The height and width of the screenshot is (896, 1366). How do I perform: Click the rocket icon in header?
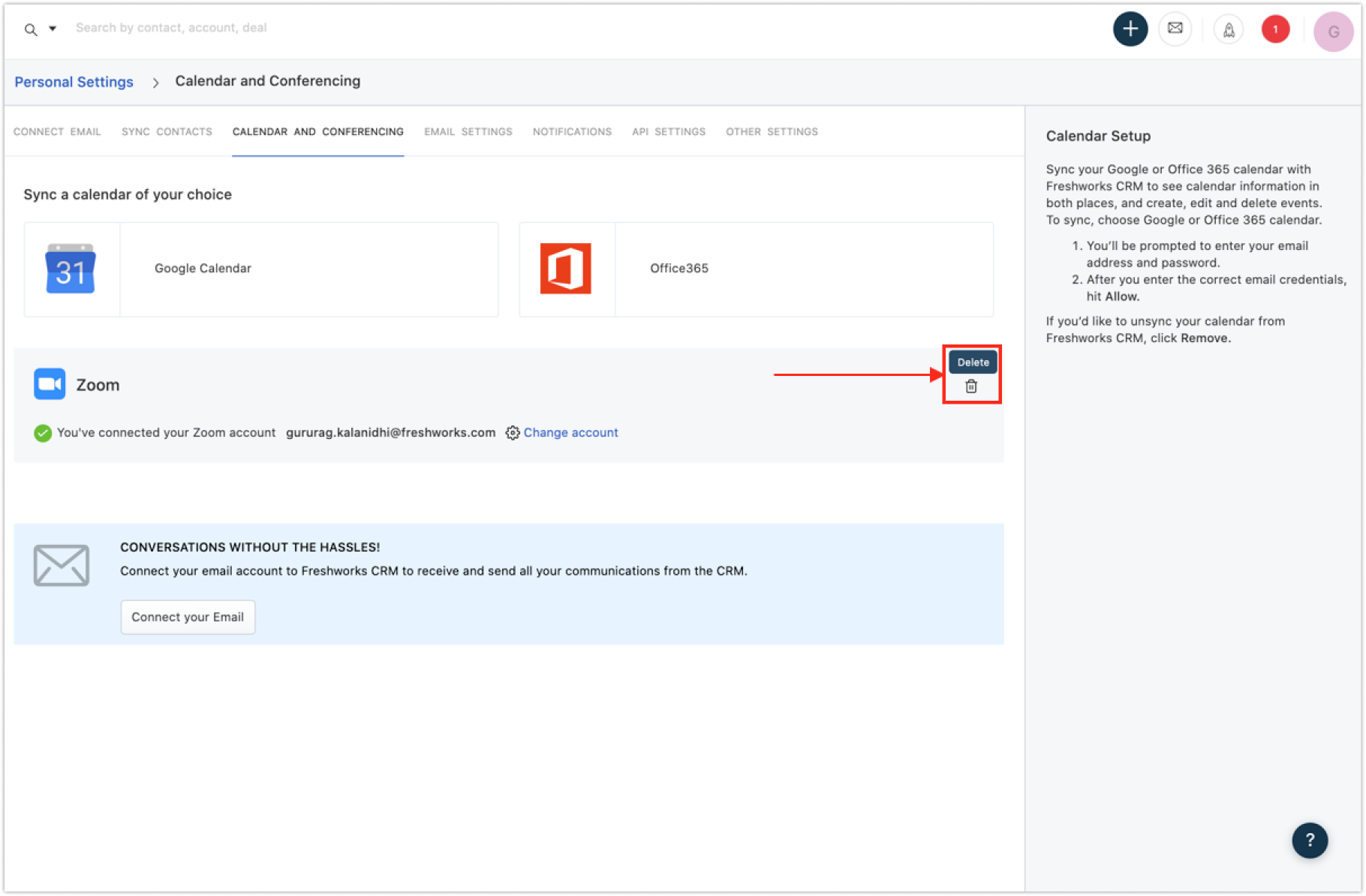(1229, 29)
